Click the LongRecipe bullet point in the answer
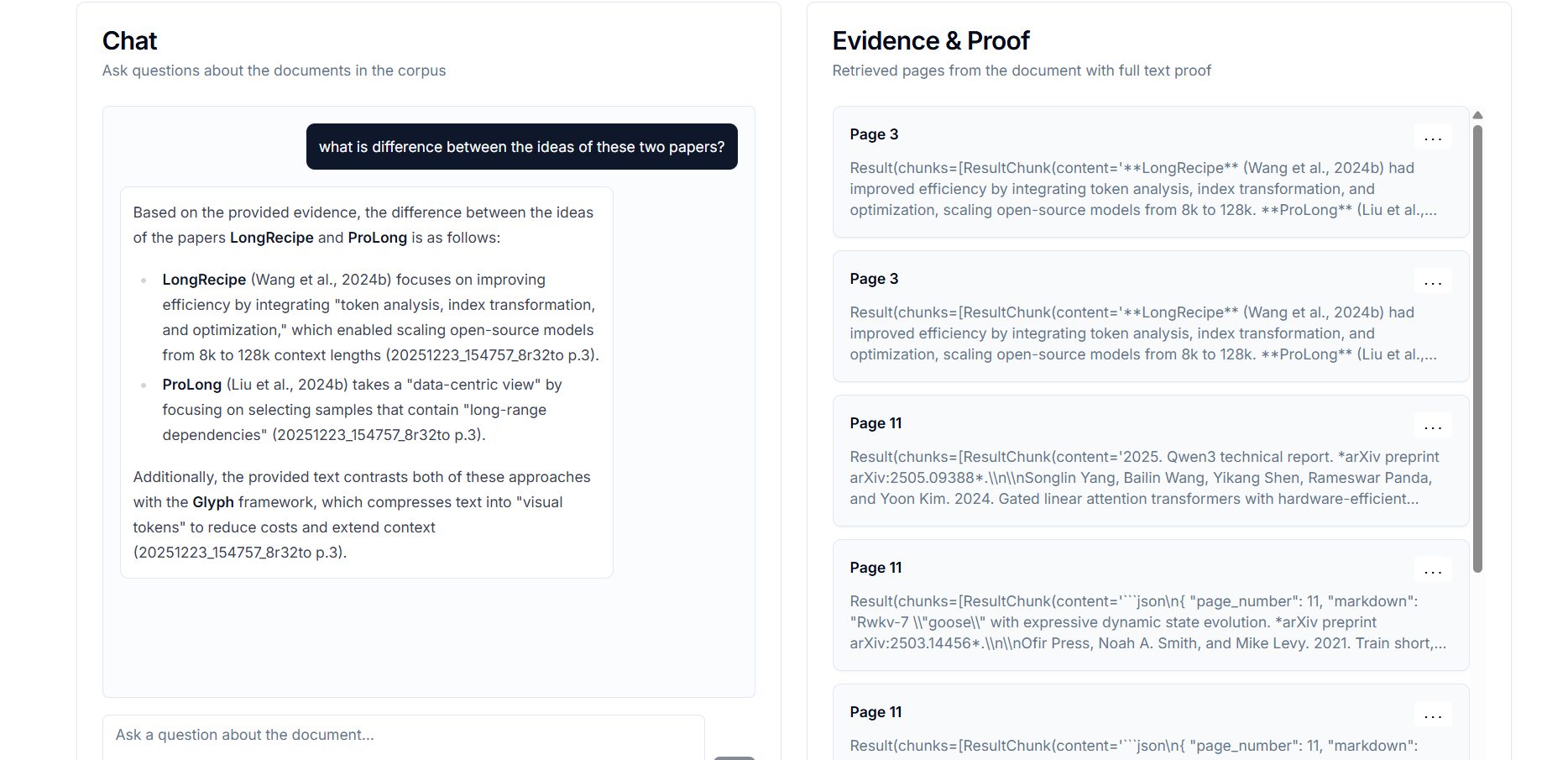 pyautogui.click(x=380, y=317)
